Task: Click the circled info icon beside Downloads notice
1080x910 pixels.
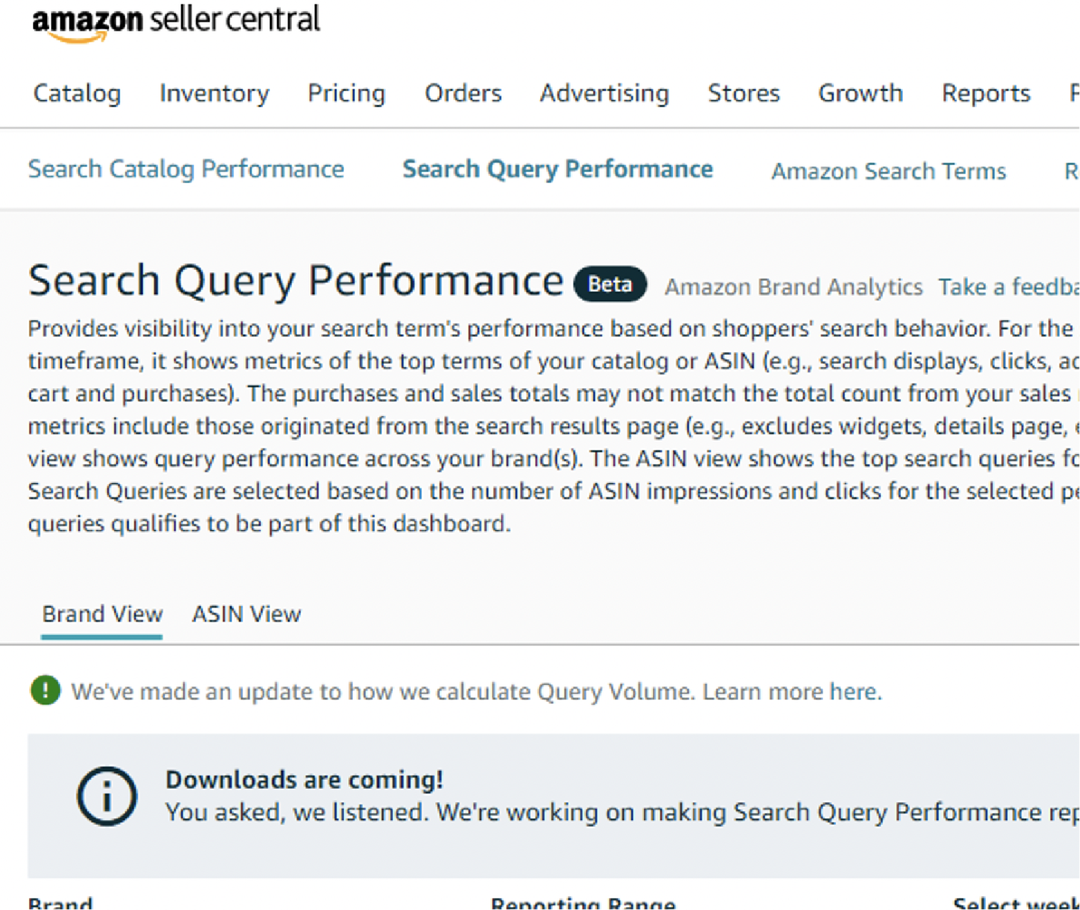Action: tap(106, 796)
